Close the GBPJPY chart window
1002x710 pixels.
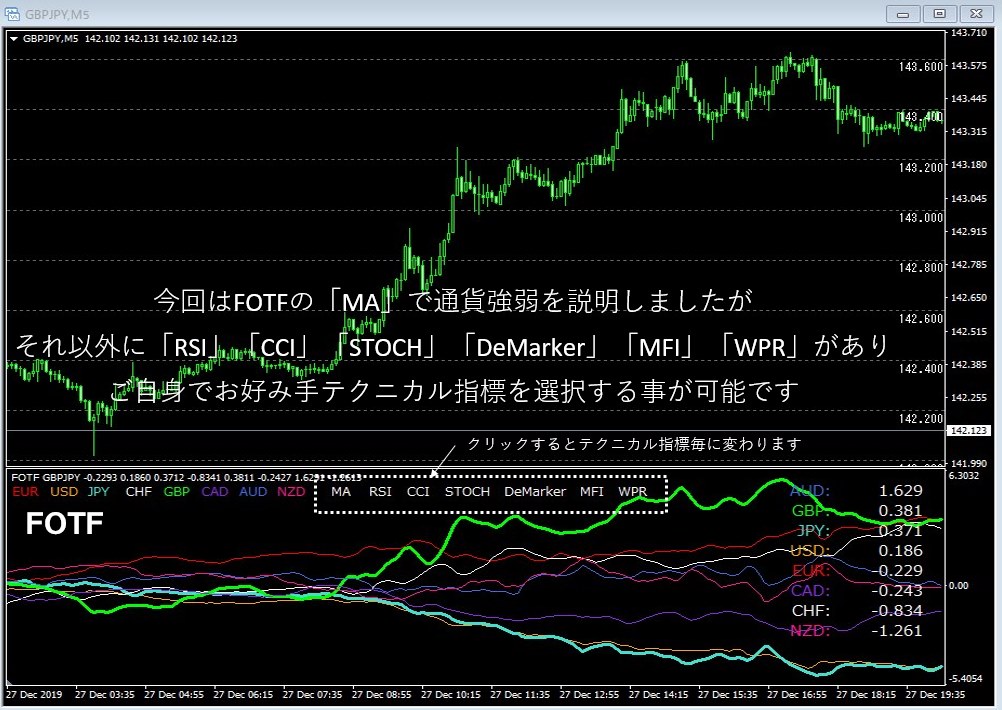pyautogui.click(x=976, y=13)
